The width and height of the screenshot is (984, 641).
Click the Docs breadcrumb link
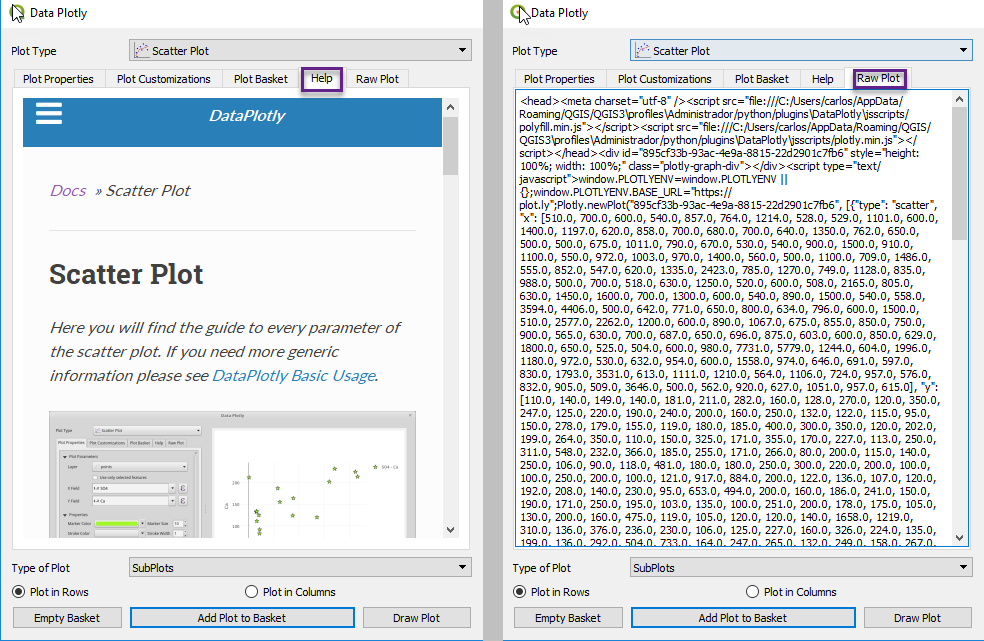point(68,190)
